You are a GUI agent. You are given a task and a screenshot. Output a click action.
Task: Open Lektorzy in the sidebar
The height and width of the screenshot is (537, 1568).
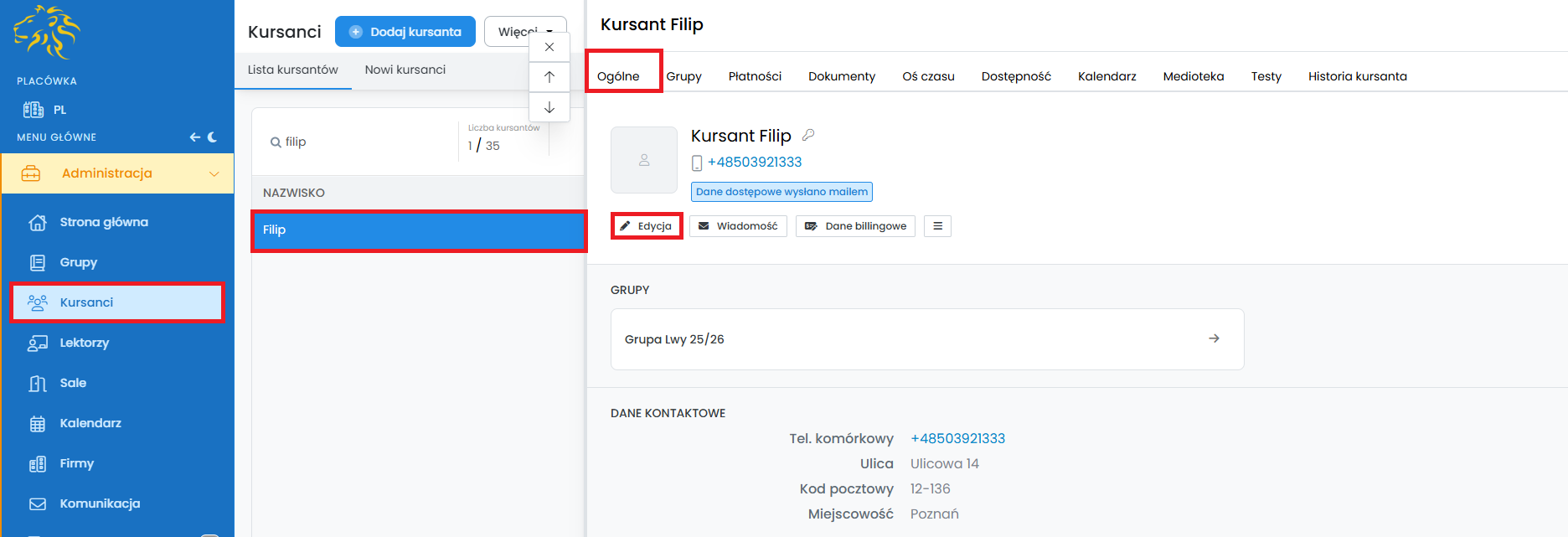click(84, 343)
